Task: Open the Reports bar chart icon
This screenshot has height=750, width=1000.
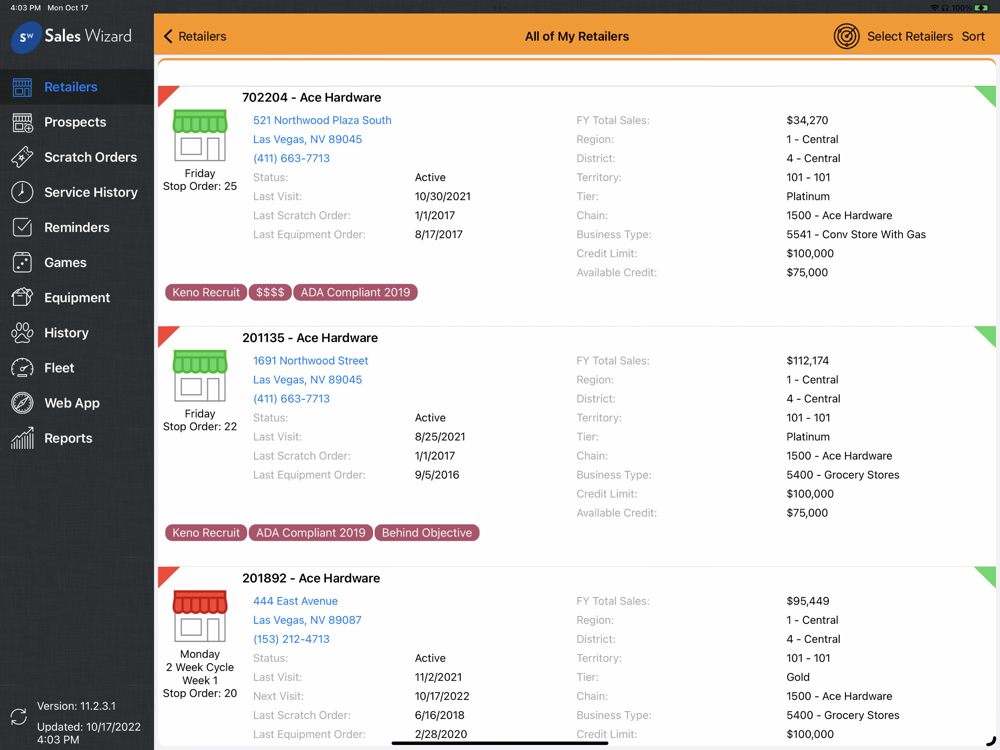Action: (x=22, y=438)
